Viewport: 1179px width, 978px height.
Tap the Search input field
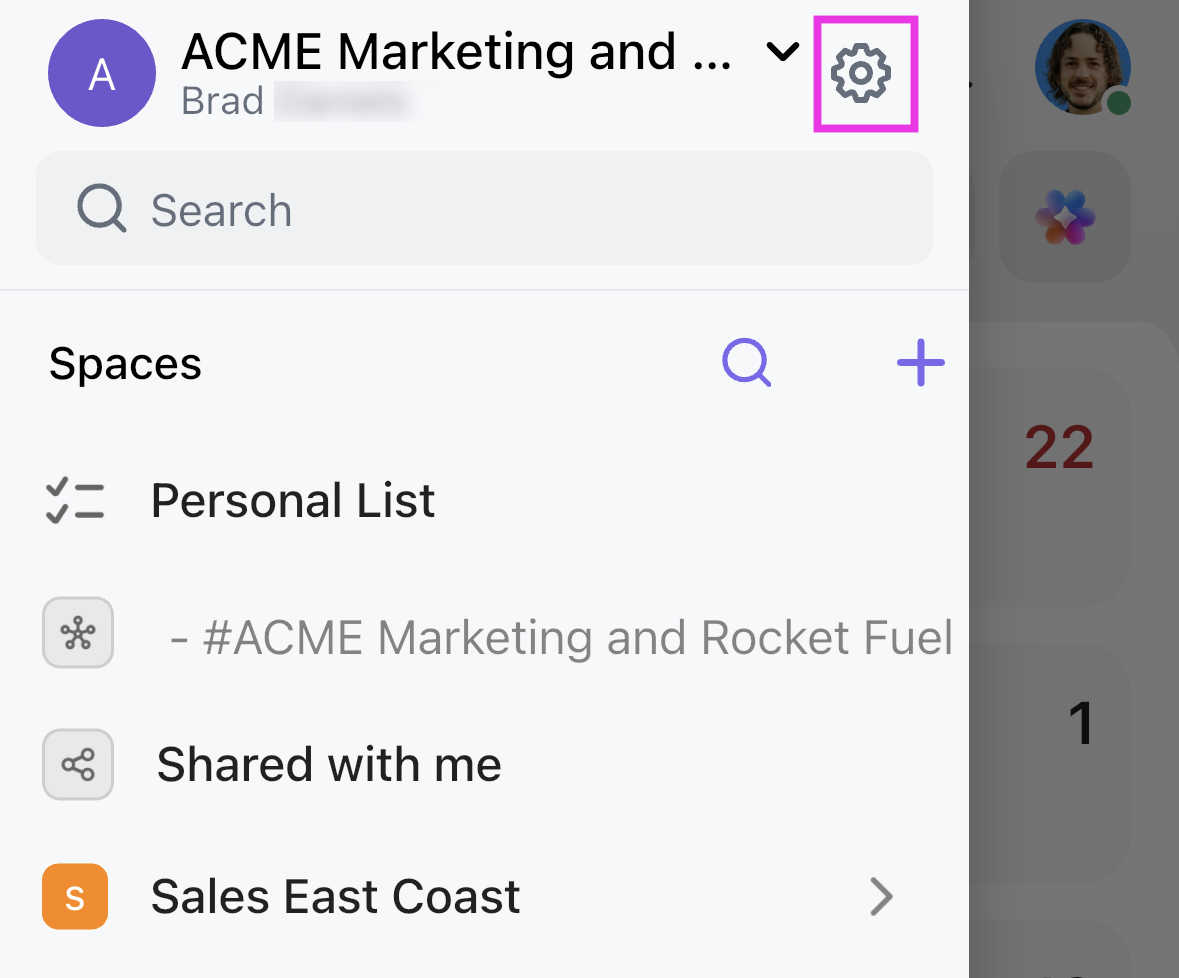[x=400, y=209]
